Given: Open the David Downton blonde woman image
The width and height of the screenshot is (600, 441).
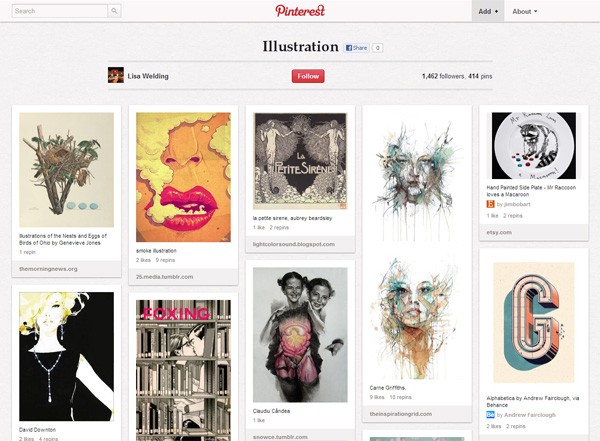Looking at the screenshot, I should coord(67,356).
